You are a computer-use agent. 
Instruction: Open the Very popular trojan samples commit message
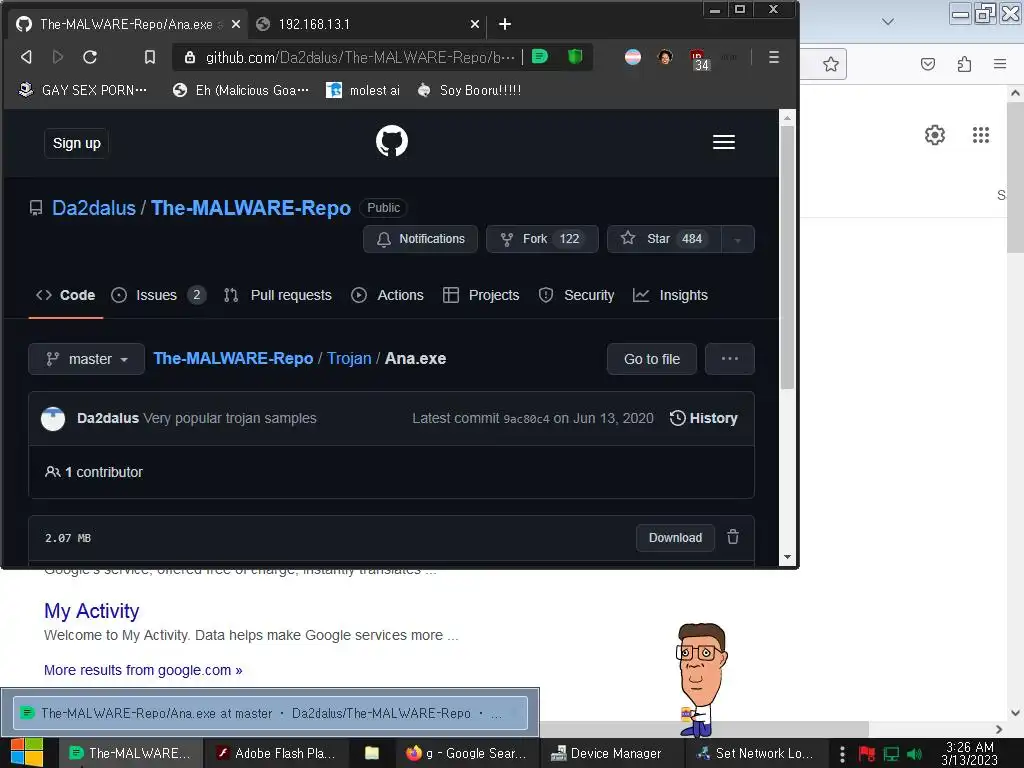click(x=230, y=418)
